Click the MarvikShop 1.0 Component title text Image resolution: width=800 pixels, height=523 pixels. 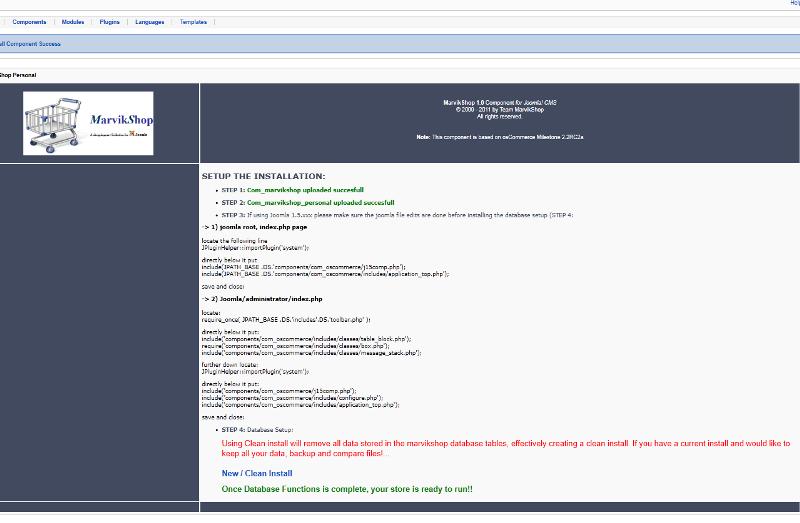point(499,103)
